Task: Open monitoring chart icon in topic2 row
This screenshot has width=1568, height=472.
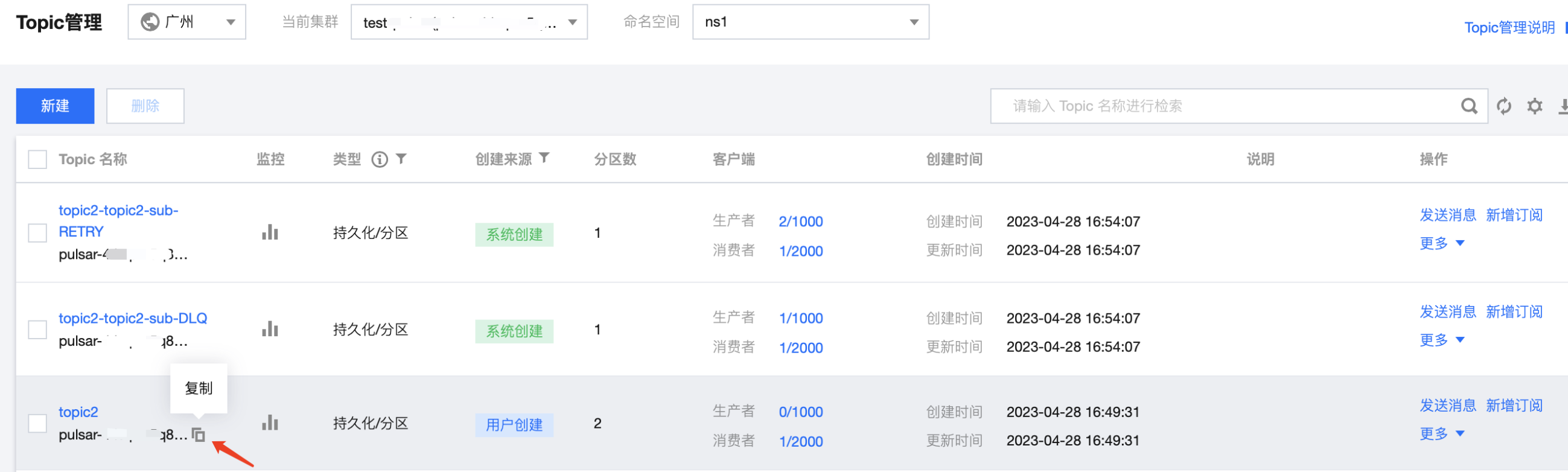Action: 270,423
